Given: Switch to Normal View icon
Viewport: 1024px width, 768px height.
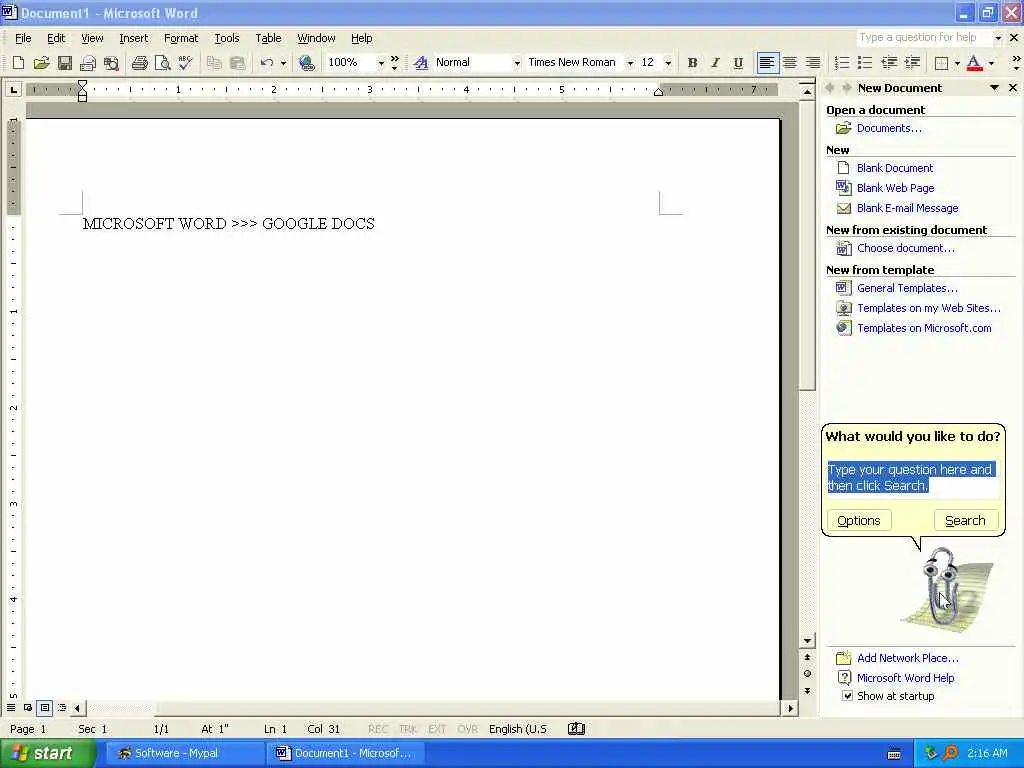Looking at the screenshot, I should [x=11, y=708].
